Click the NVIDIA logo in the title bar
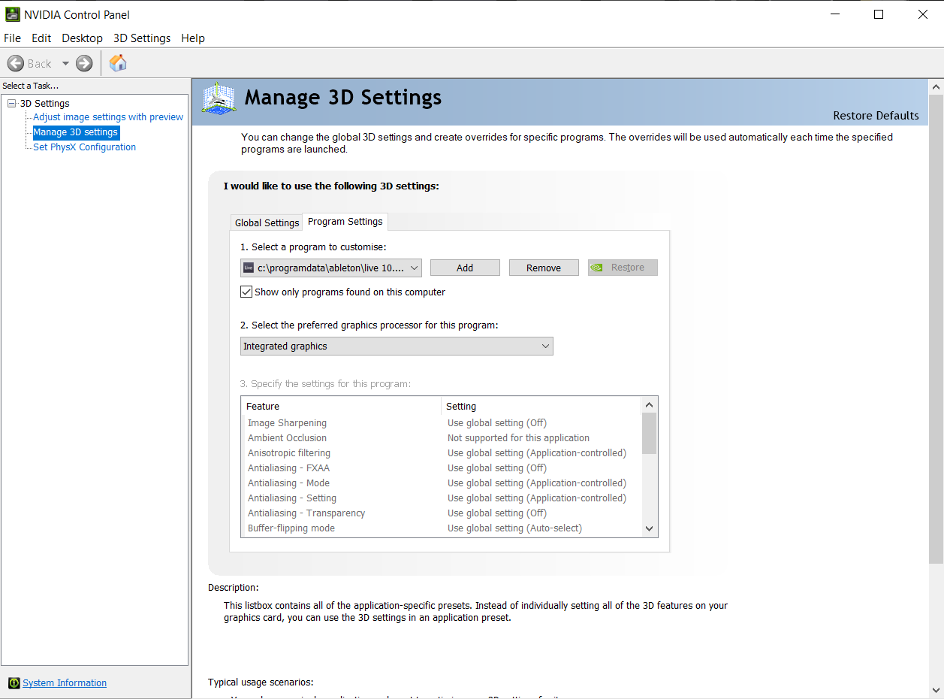945x700 pixels. coord(13,14)
